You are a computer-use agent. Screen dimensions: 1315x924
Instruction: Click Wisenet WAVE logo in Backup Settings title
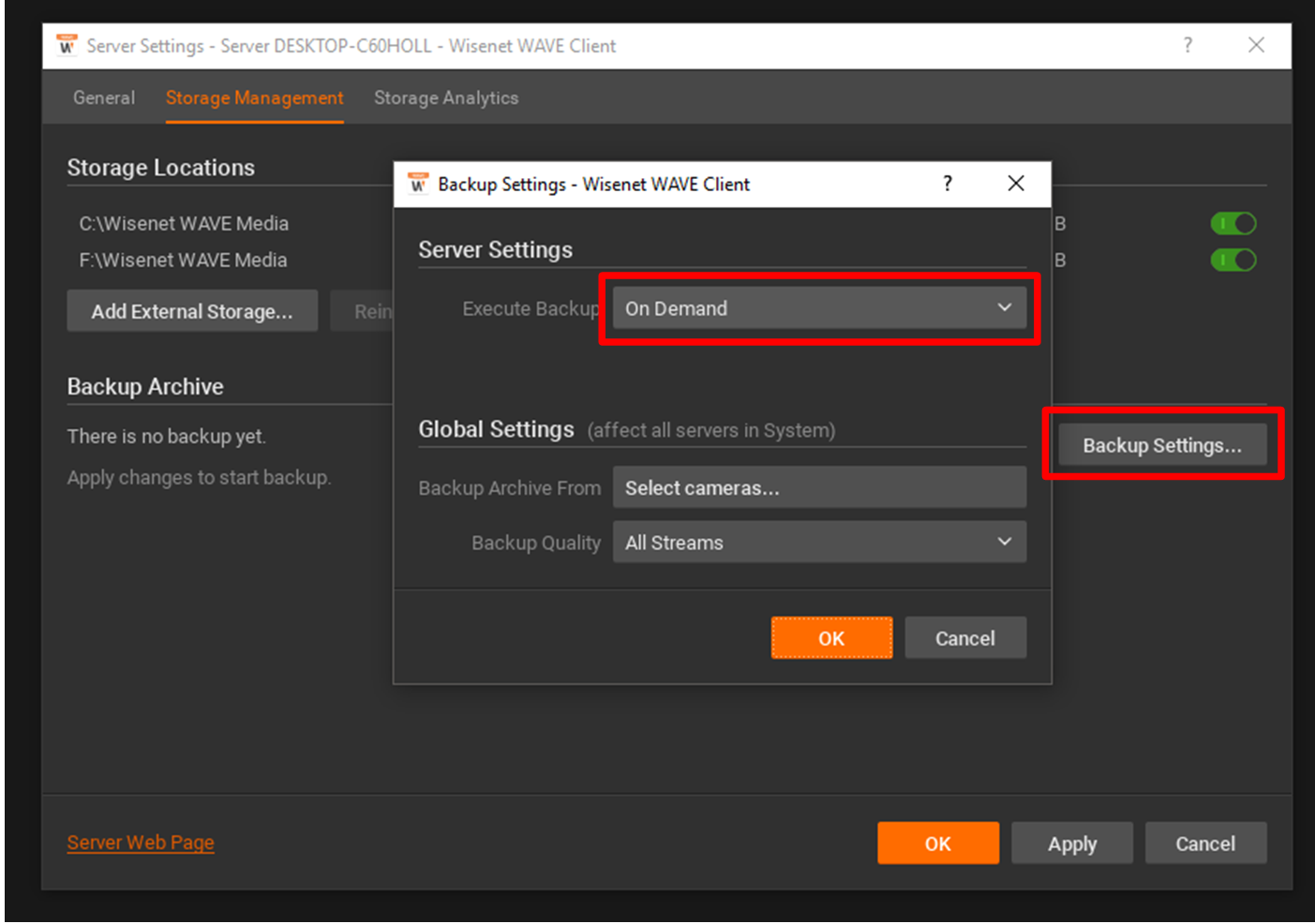pyautogui.click(x=418, y=183)
